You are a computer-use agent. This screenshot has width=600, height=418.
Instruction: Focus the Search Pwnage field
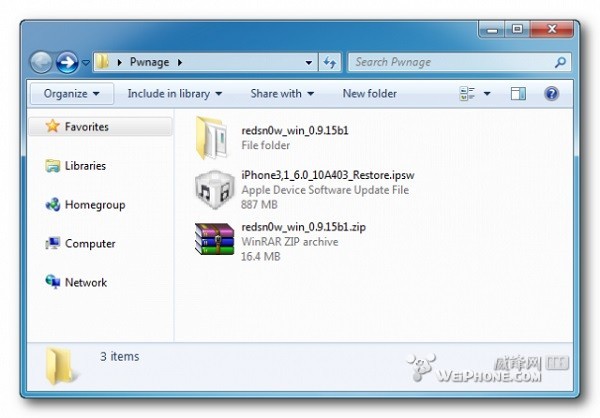click(460, 62)
